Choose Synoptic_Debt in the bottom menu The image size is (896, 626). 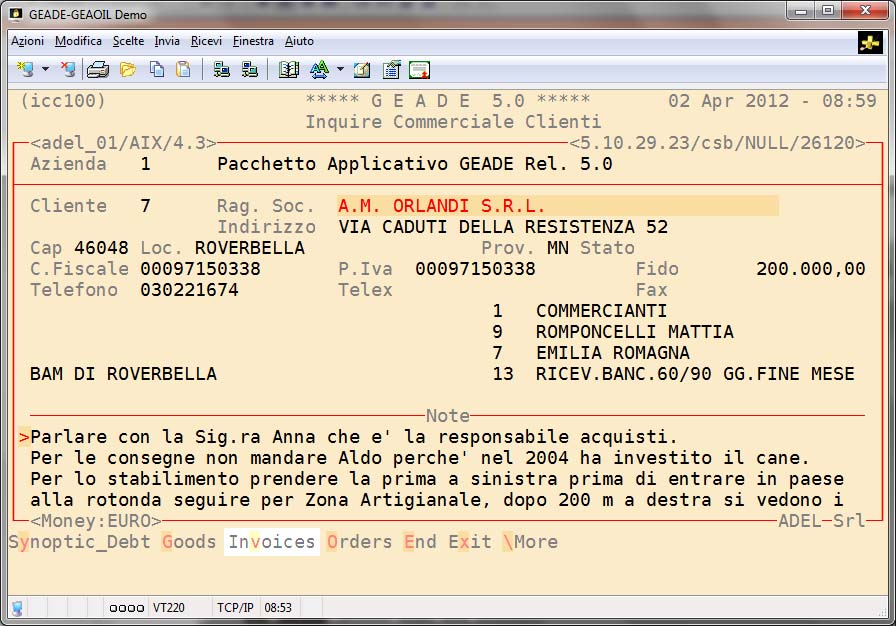[80, 542]
